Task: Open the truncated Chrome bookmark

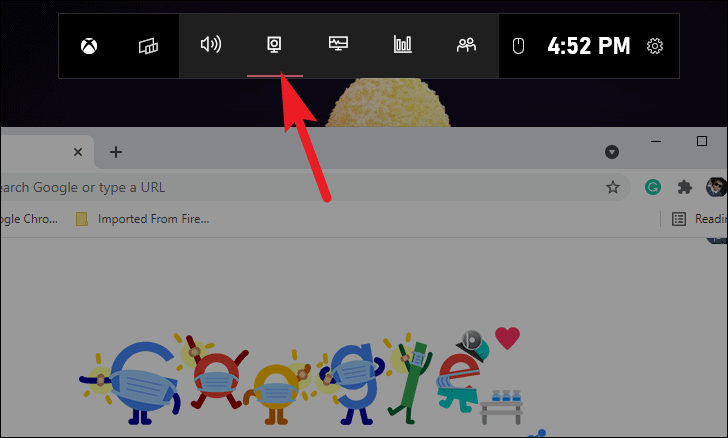Action: [29, 219]
